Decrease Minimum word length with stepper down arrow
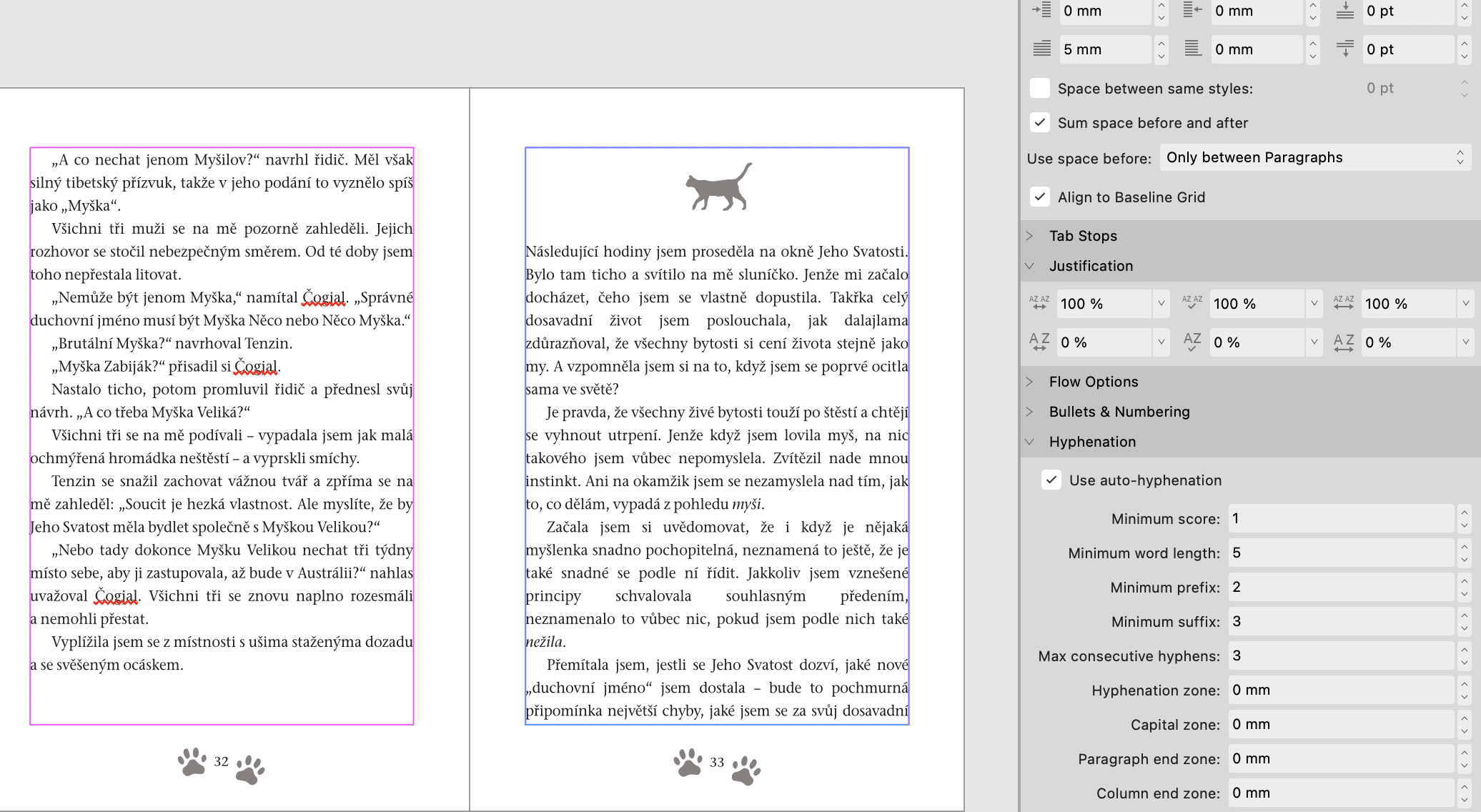The width and height of the screenshot is (1481, 812). click(1464, 560)
